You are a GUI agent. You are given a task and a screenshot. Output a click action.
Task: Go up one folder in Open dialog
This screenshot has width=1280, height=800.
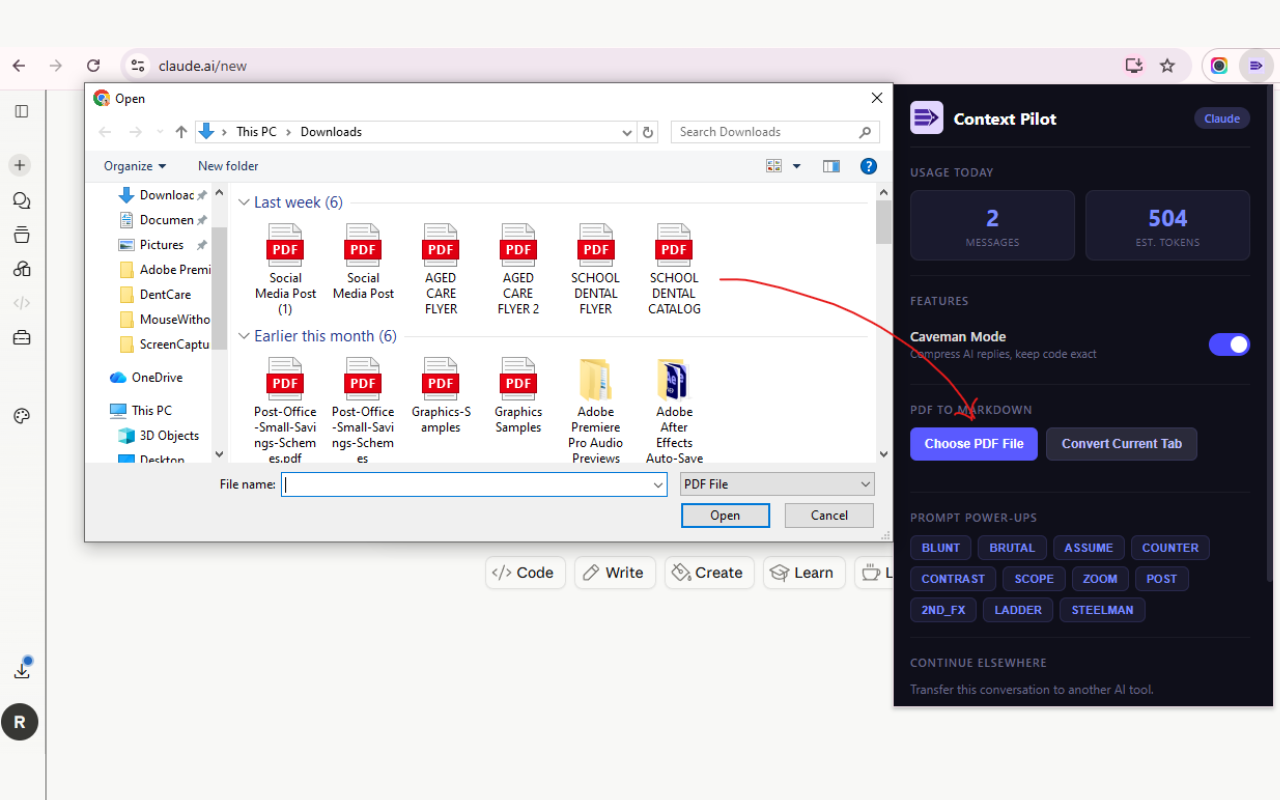(x=181, y=132)
